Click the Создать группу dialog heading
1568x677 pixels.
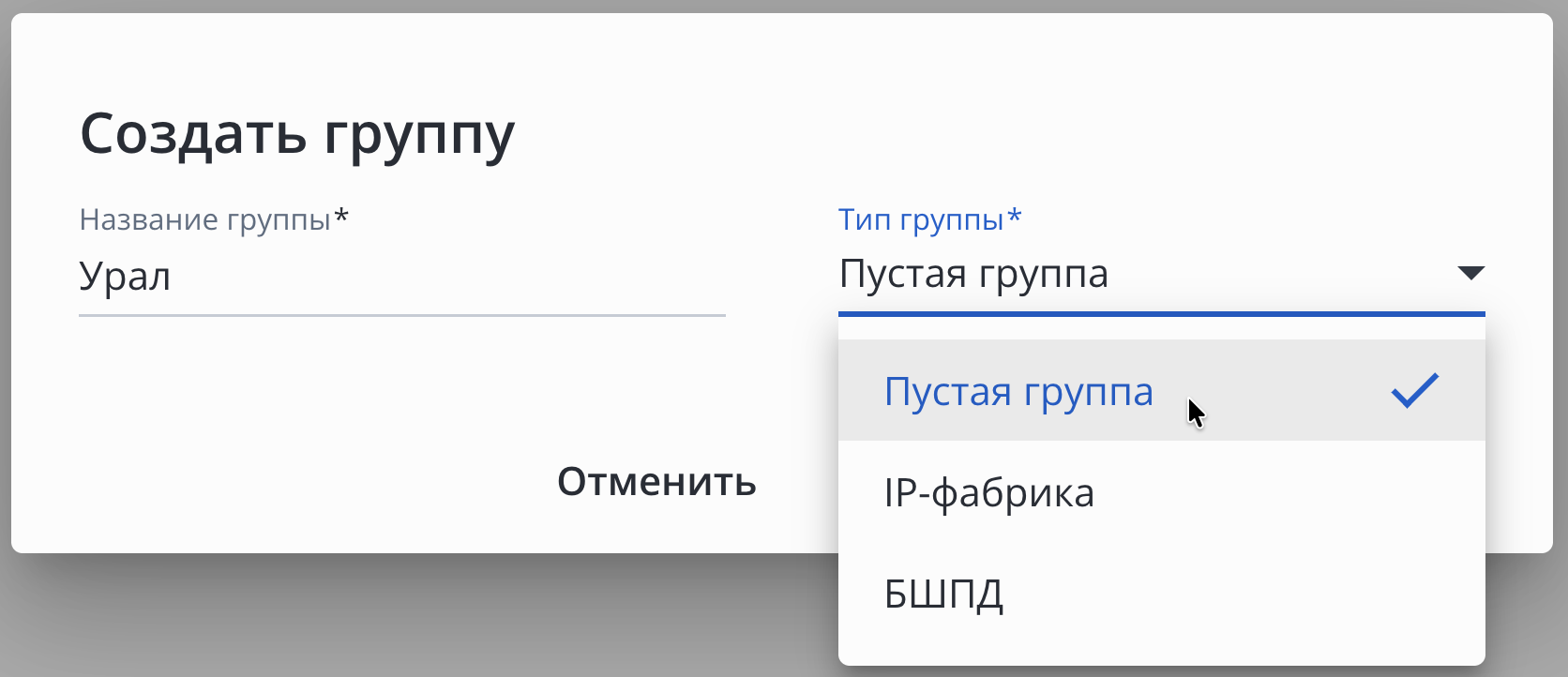point(297,134)
